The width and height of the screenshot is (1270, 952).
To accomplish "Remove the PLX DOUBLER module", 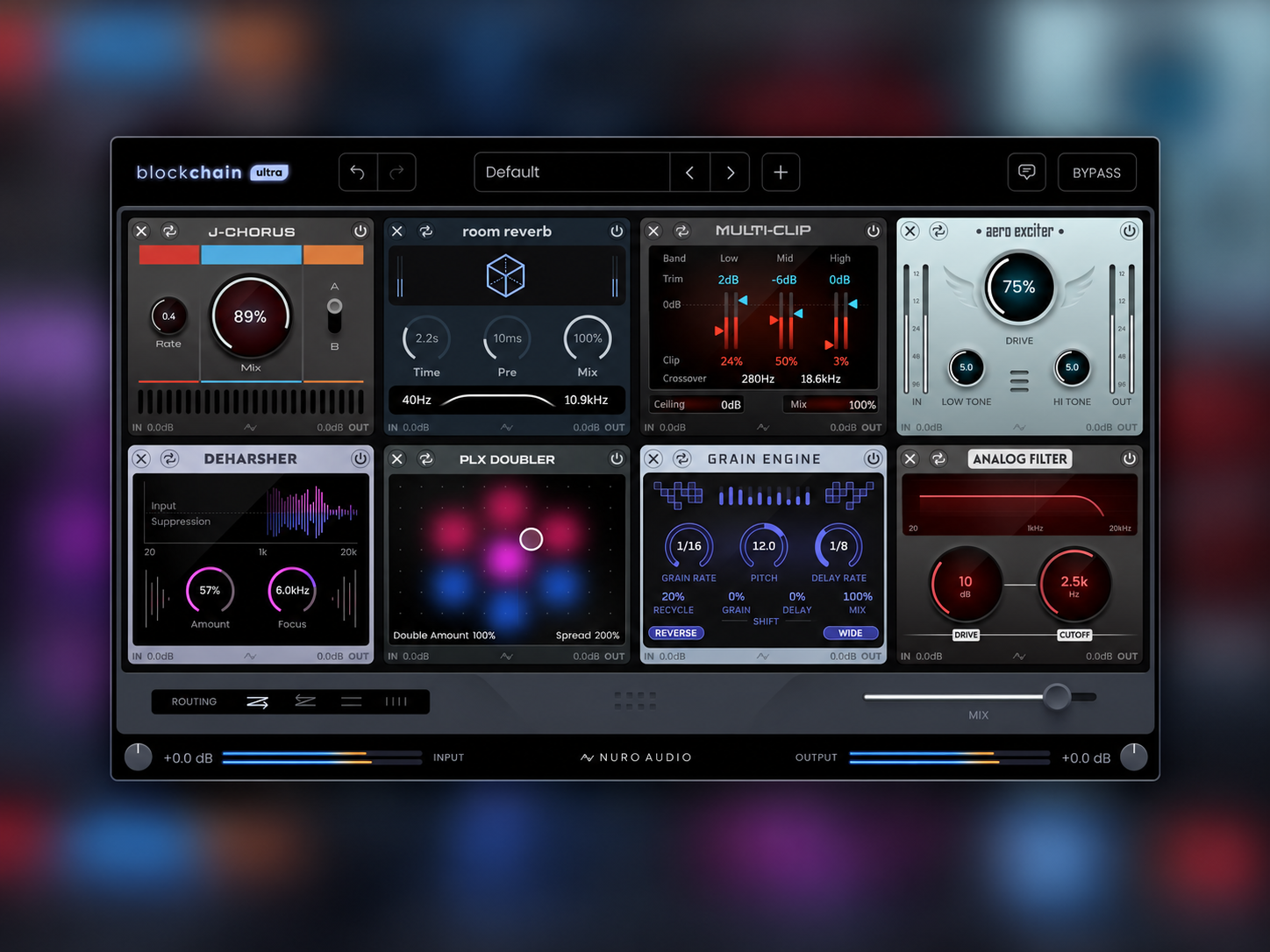I will [397, 458].
